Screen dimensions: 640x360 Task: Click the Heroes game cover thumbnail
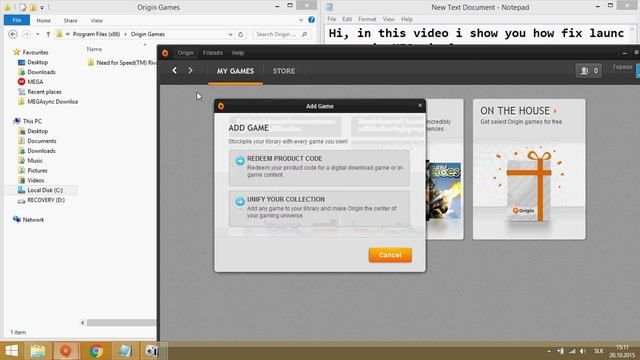click(x=444, y=191)
